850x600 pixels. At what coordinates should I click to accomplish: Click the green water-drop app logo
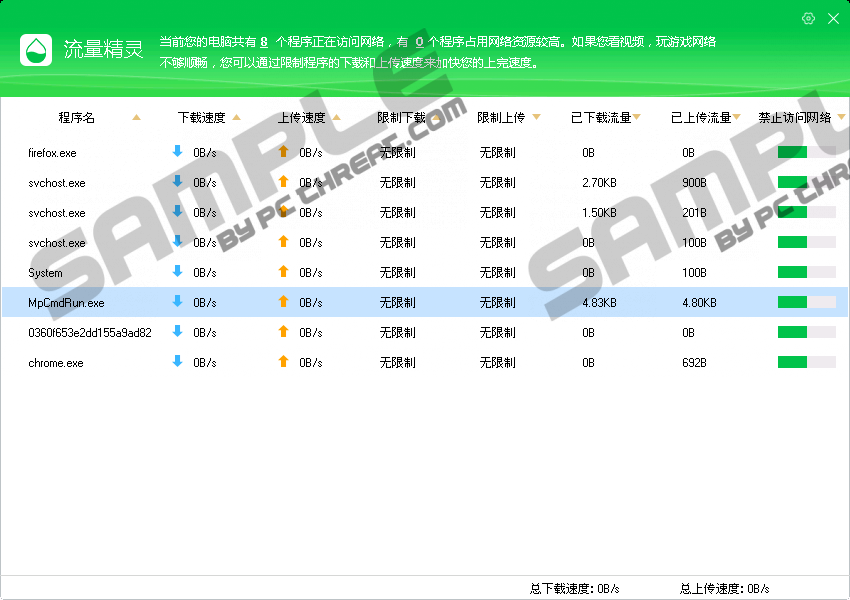(36, 49)
